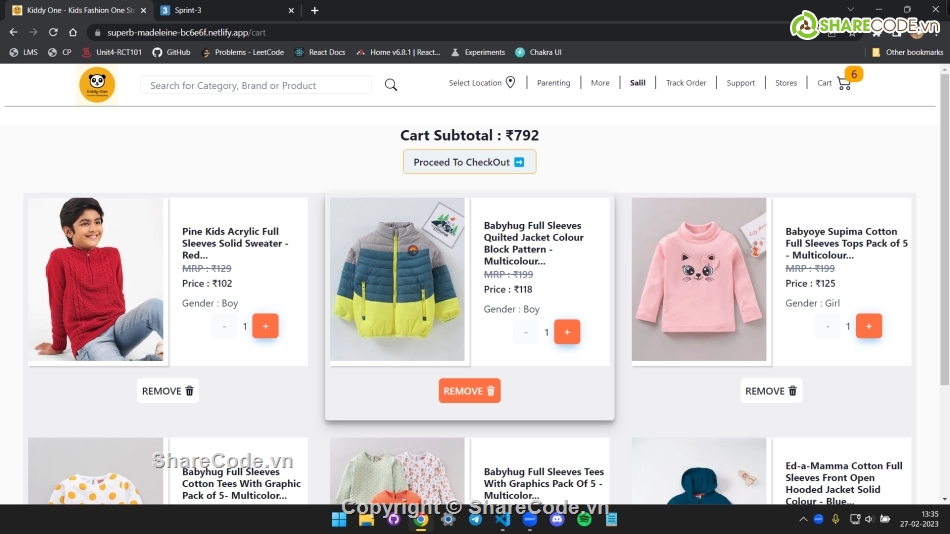Open Spotify from the taskbar

click(x=584, y=519)
